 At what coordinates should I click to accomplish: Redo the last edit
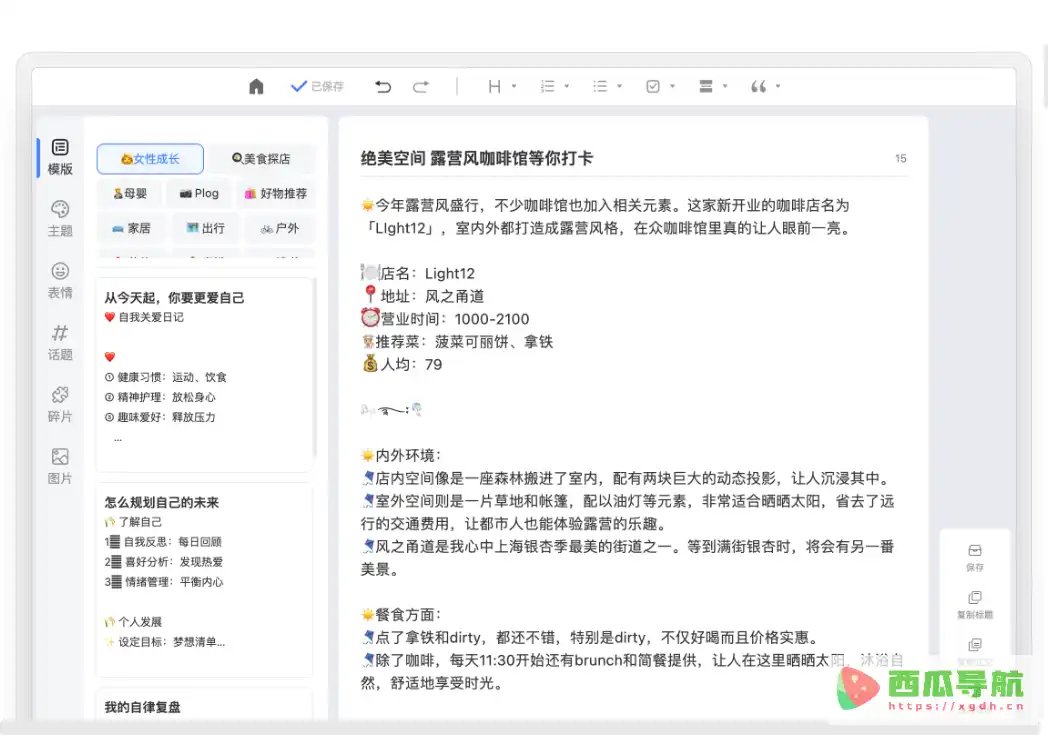(x=420, y=86)
